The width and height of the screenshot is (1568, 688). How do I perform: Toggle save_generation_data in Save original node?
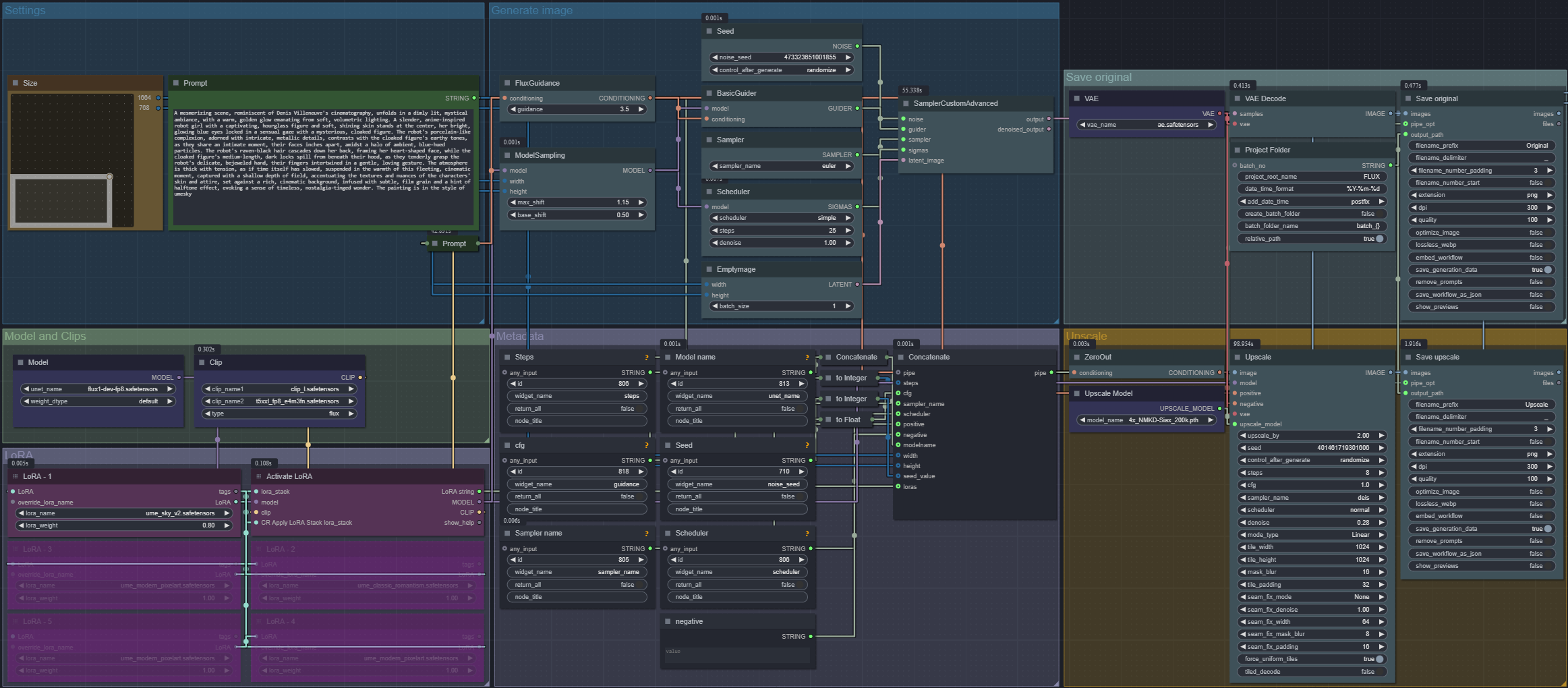click(1548, 270)
